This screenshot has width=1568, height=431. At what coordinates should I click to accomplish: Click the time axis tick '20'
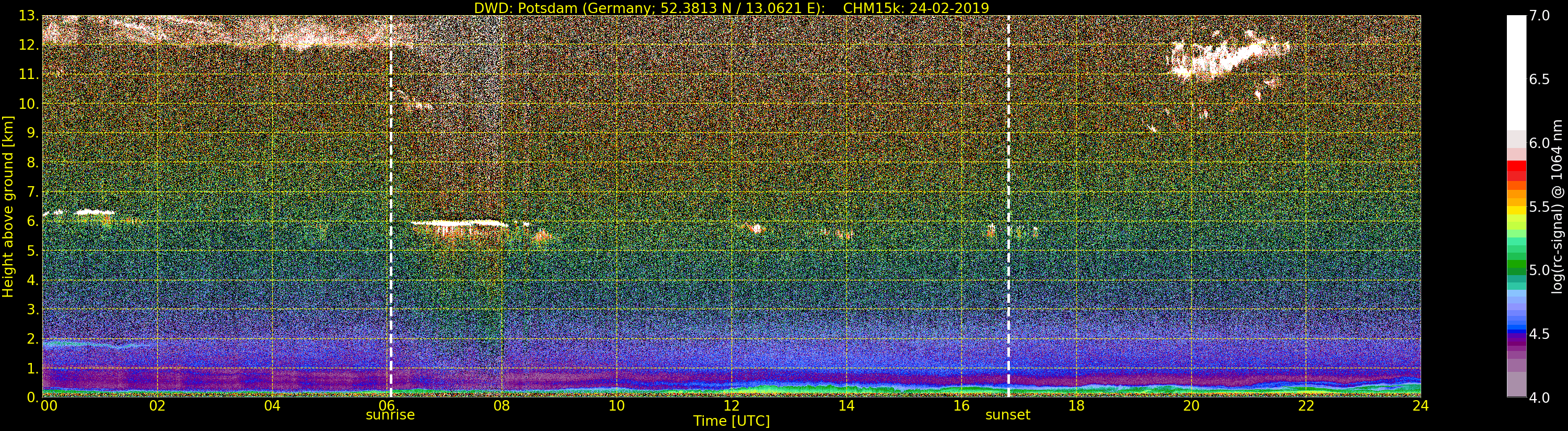coord(1191,405)
